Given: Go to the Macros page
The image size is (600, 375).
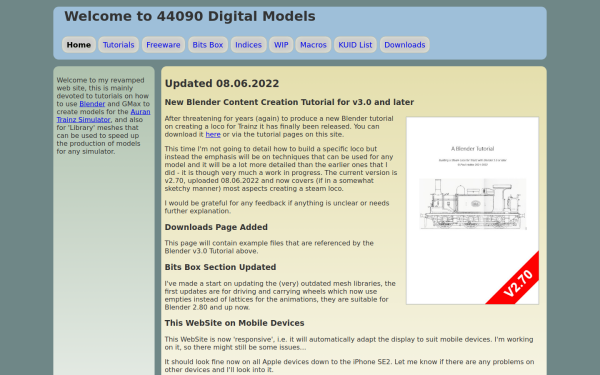Looking at the screenshot, I should pos(313,45).
